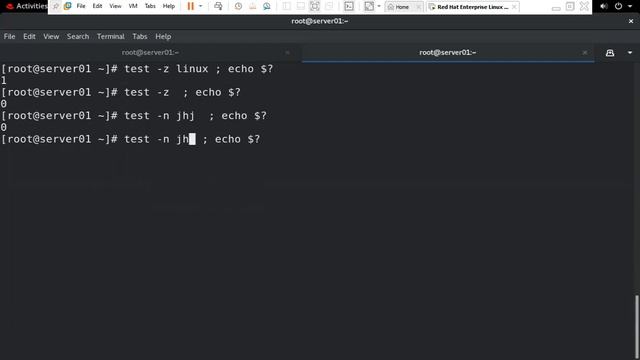Switch to Unity mode icon
The height and width of the screenshot is (360, 640).
click(329, 6)
